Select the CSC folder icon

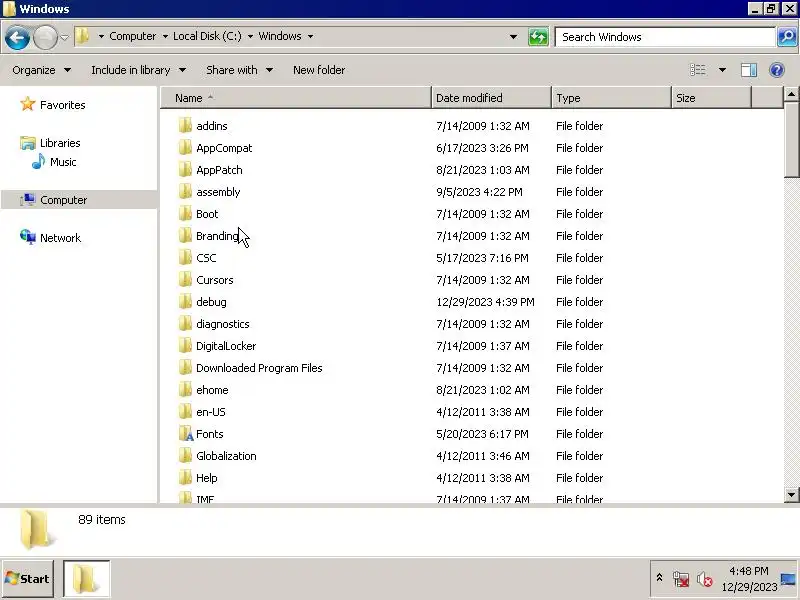pyautogui.click(x=185, y=258)
